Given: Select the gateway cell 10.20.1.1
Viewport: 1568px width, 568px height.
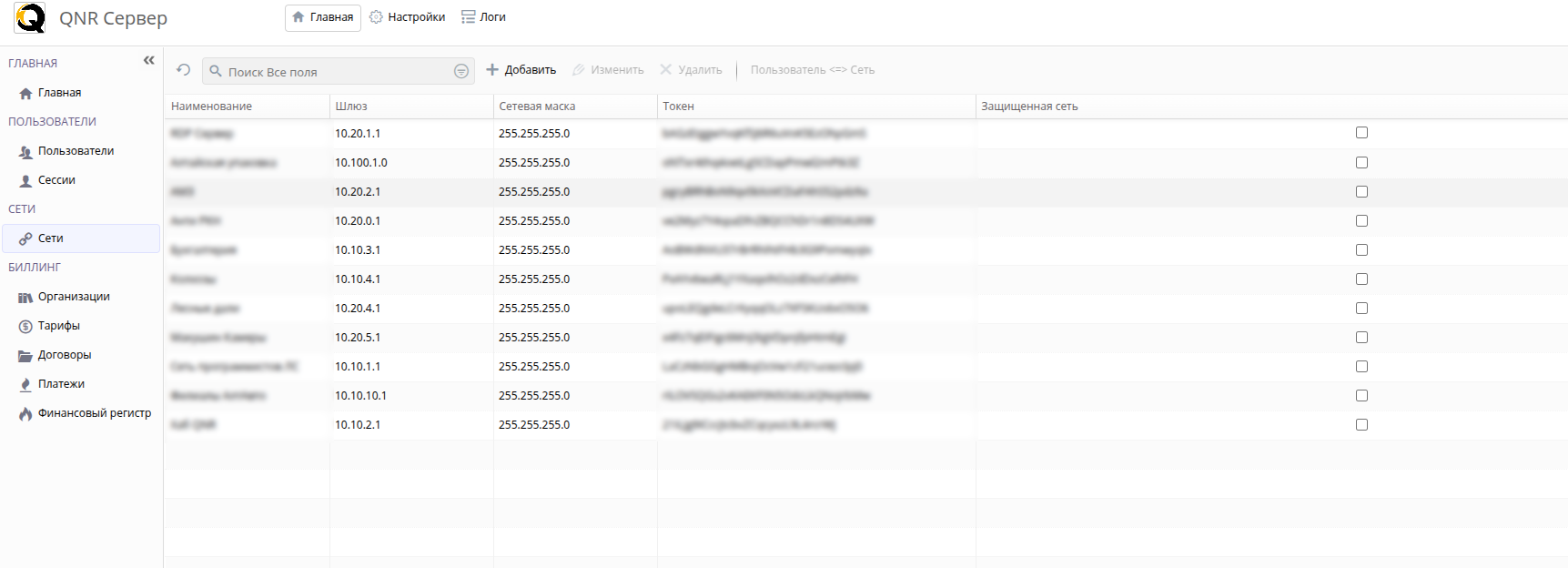Looking at the screenshot, I should click(x=411, y=134).
